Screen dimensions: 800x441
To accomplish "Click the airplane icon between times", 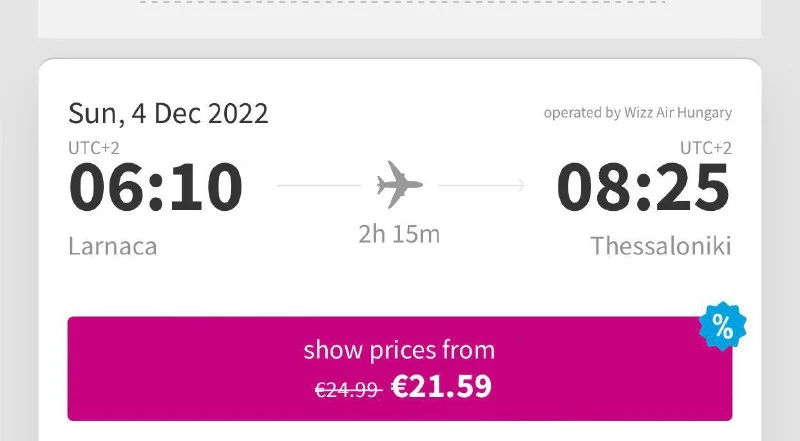I will [x=400, y=185].
